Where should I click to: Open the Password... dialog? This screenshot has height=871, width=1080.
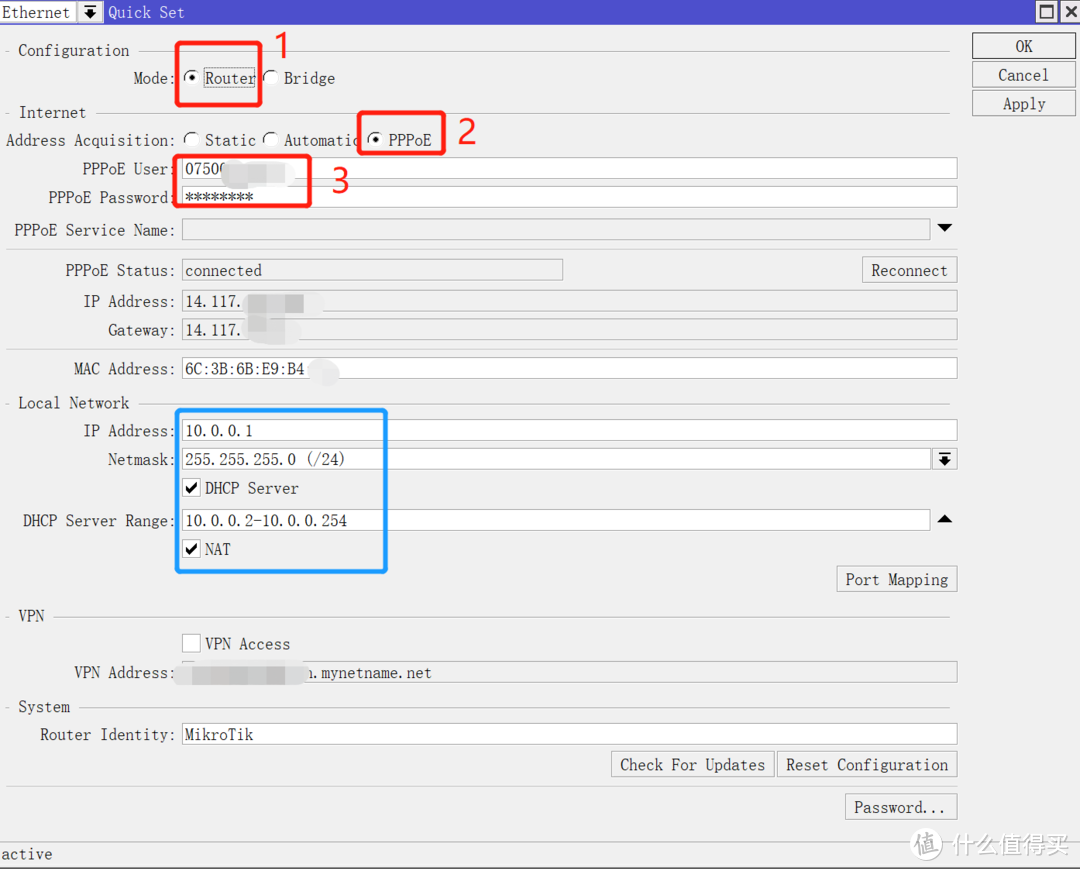899,807
